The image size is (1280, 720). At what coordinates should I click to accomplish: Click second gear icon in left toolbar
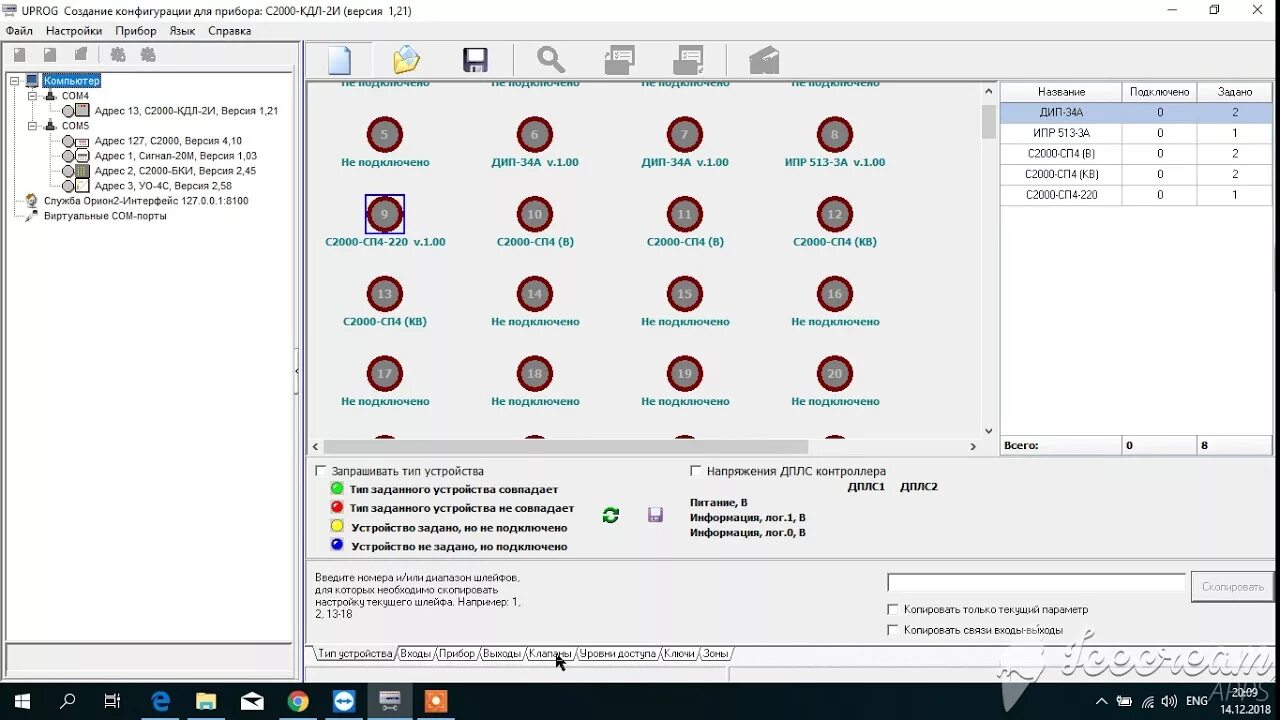click(148, 55)
